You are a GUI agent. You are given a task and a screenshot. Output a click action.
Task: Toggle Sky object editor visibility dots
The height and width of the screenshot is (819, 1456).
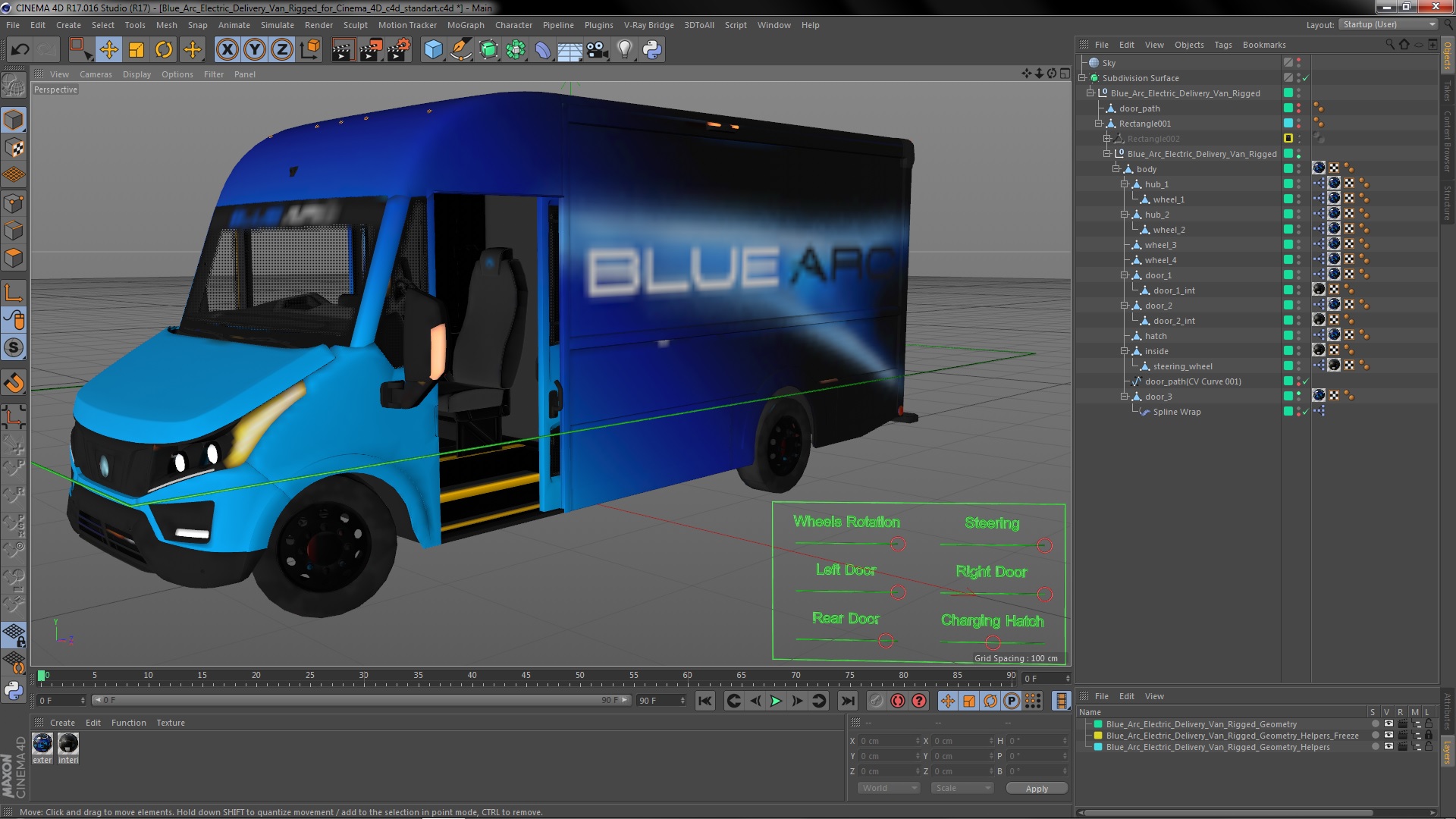coord(1298,63)
